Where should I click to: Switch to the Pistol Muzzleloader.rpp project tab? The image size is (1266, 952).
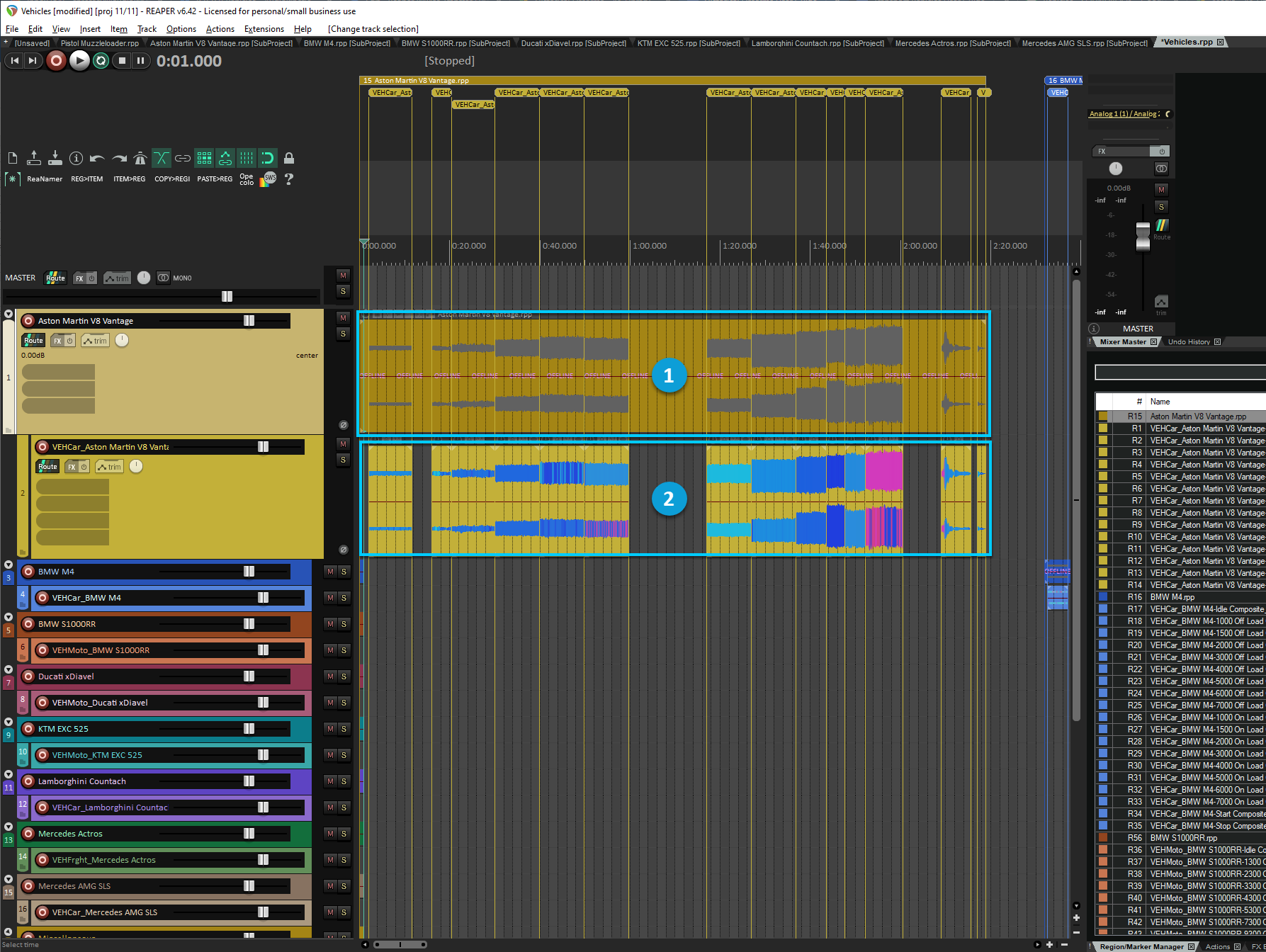coord(99,43)
